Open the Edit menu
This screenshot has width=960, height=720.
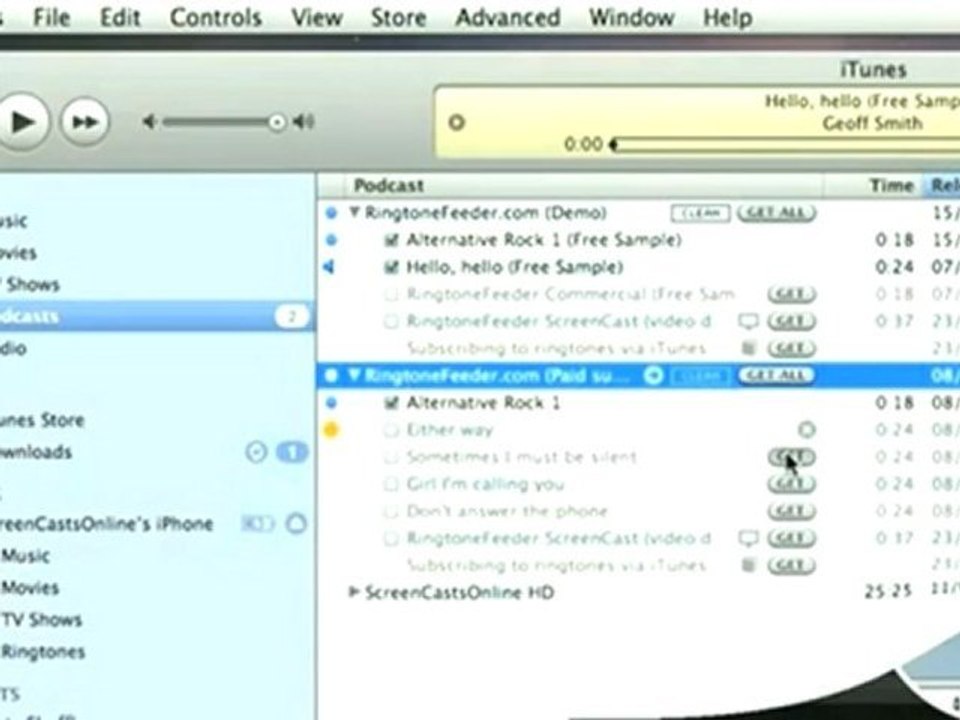pyautogui.click(x=120, y=18)
